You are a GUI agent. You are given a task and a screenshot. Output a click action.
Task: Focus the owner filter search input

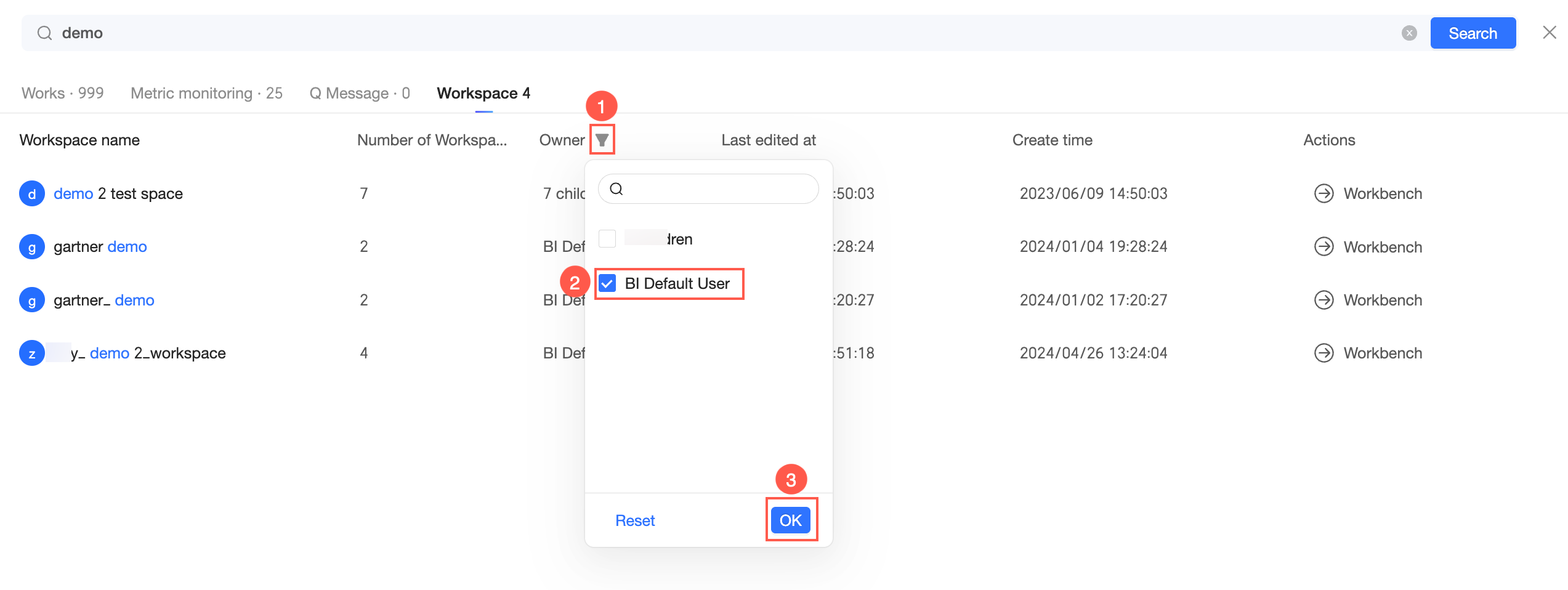pos(708,189)
